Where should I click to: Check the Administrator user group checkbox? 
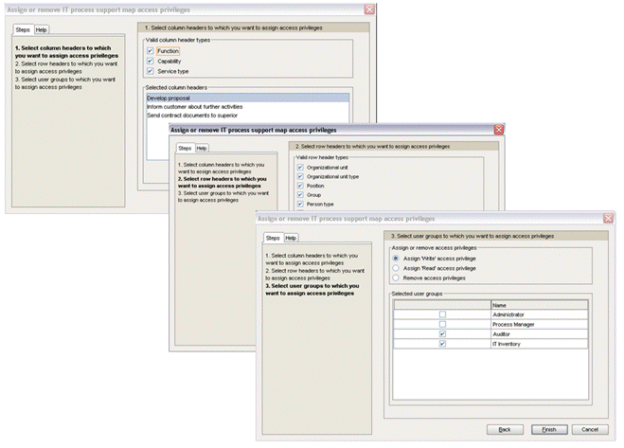pyautogui.click(x=442, y=315)
